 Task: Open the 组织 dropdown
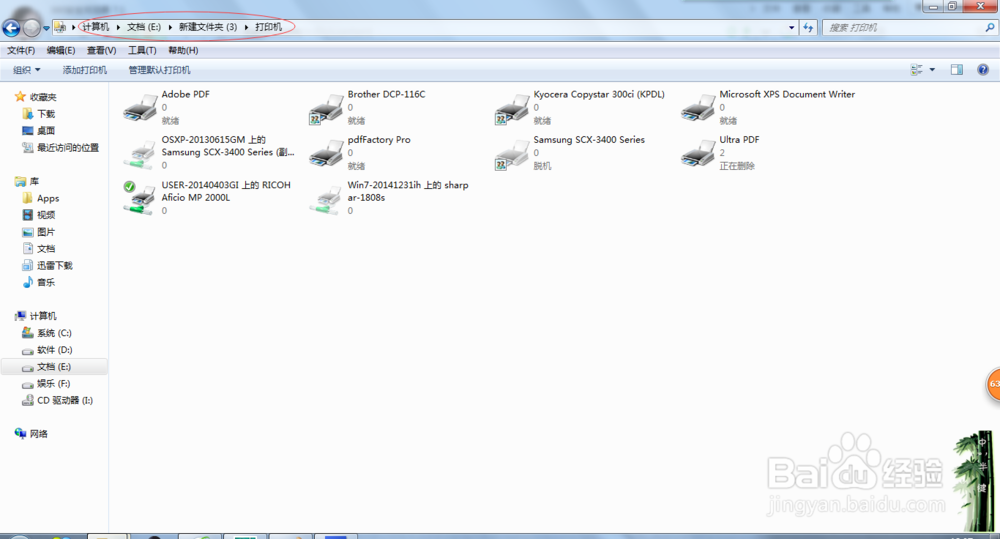[27, 70]
